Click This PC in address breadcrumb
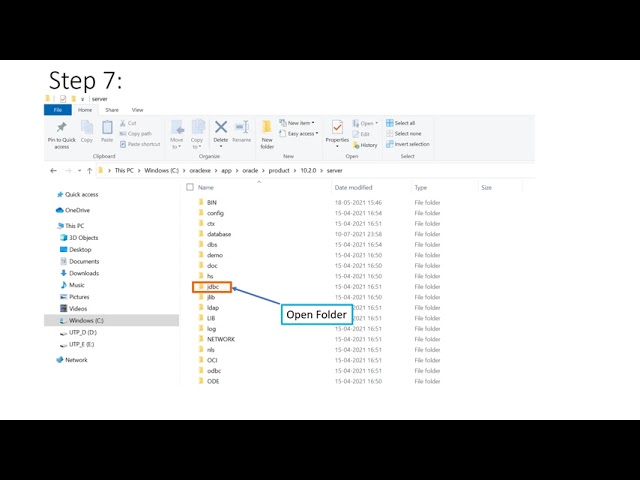 point(124,171)
